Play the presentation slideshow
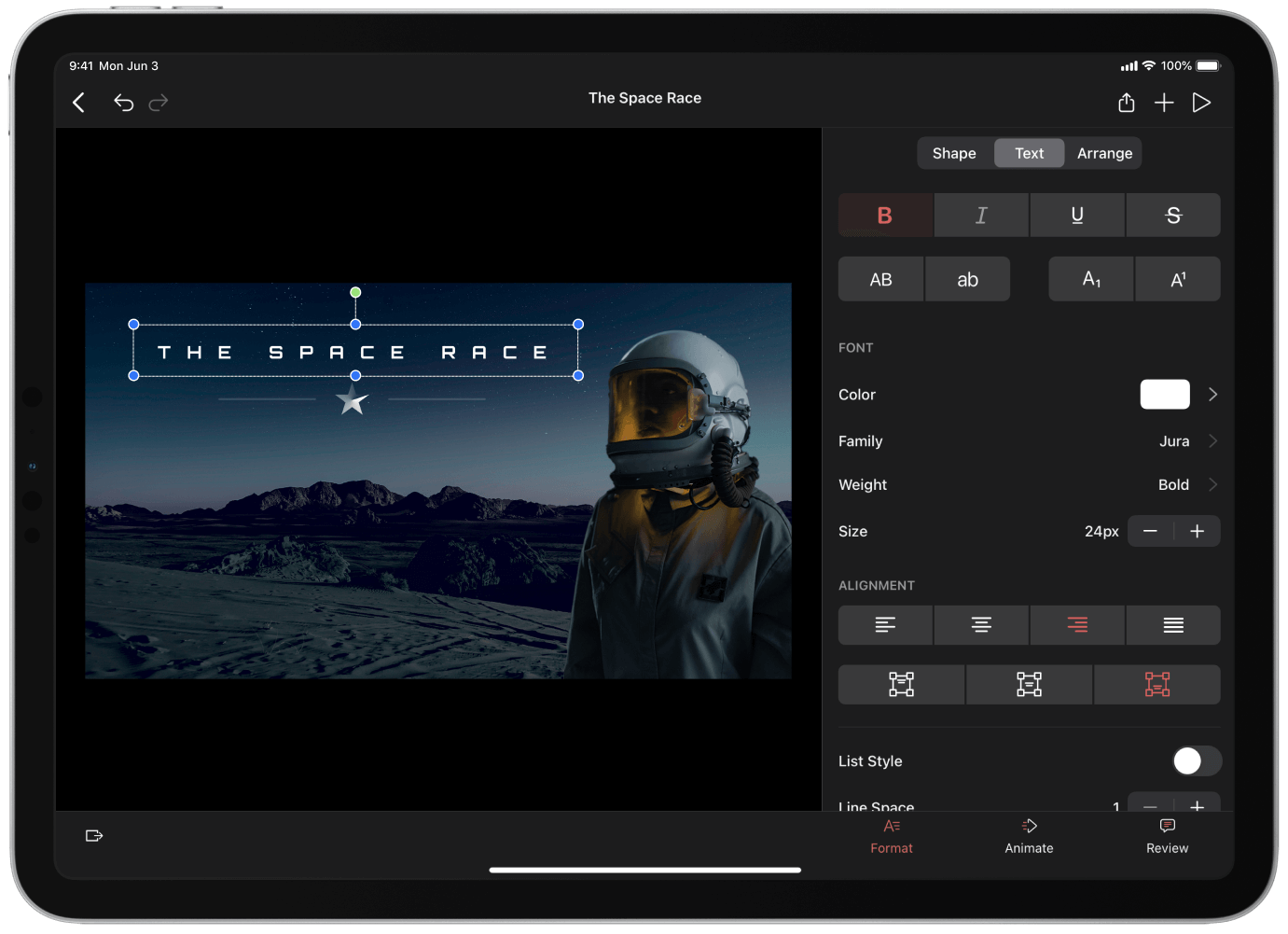 [1201, 103]
